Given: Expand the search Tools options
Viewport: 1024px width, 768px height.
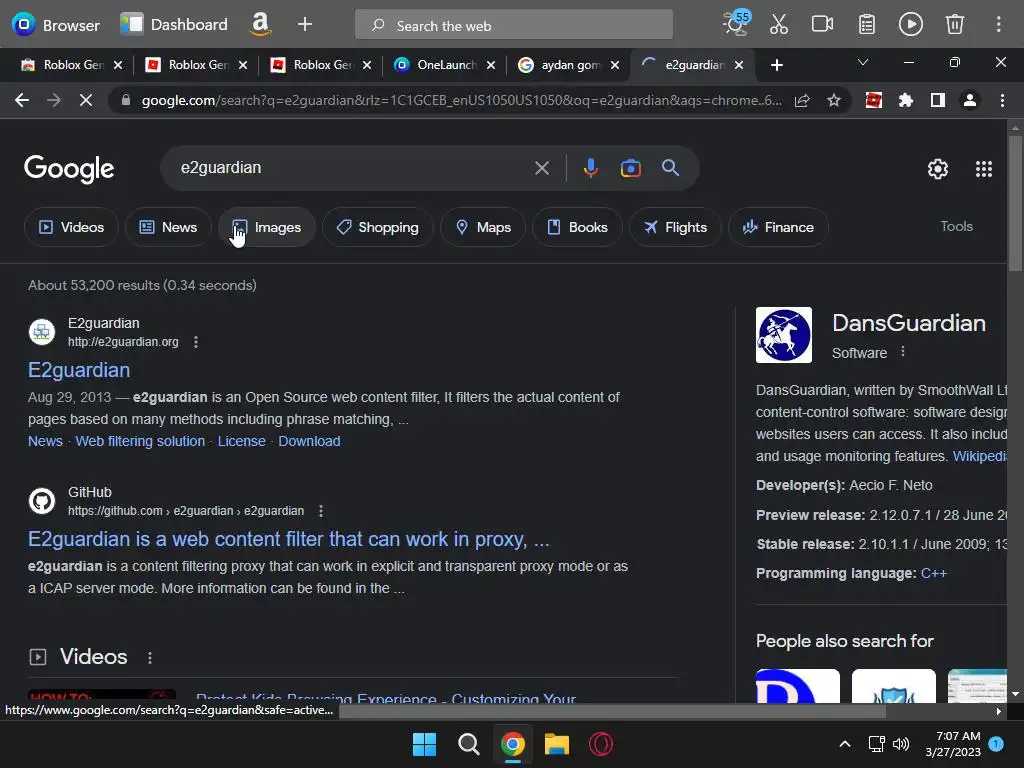Looking at the screenshot, I should (956, 227).
